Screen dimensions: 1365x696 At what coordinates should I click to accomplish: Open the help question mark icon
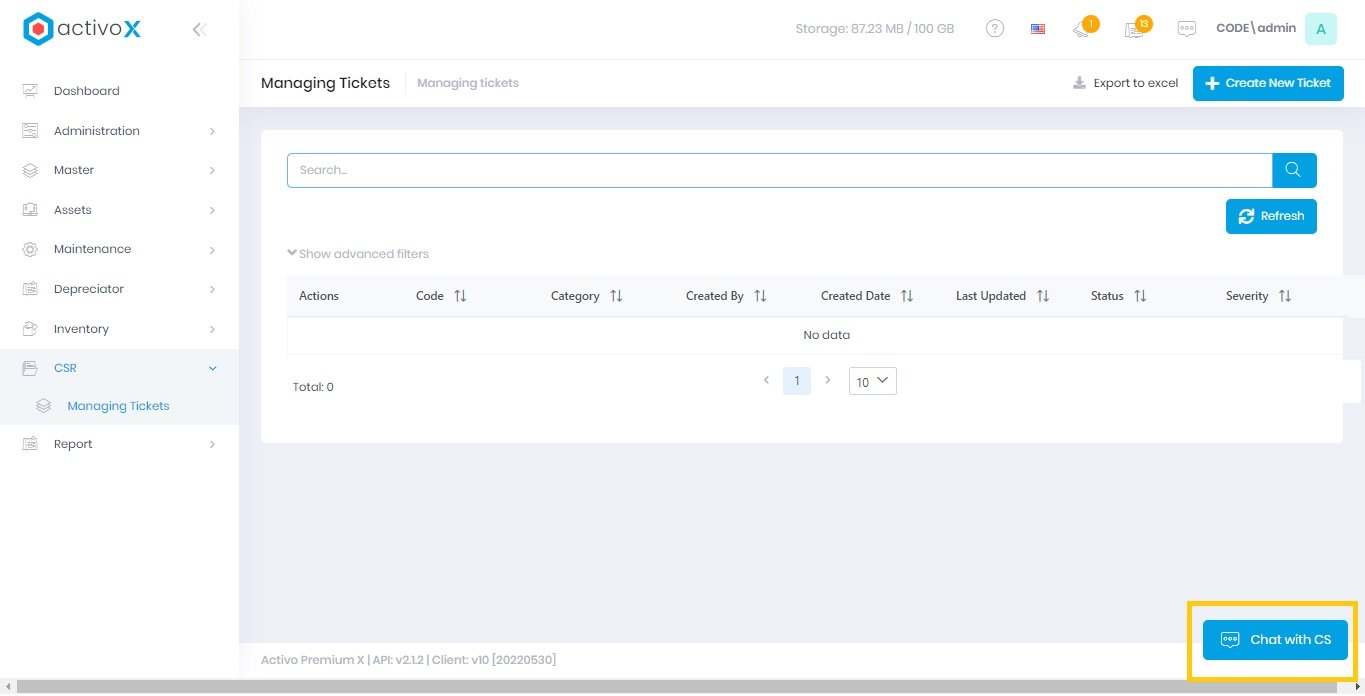994,29
